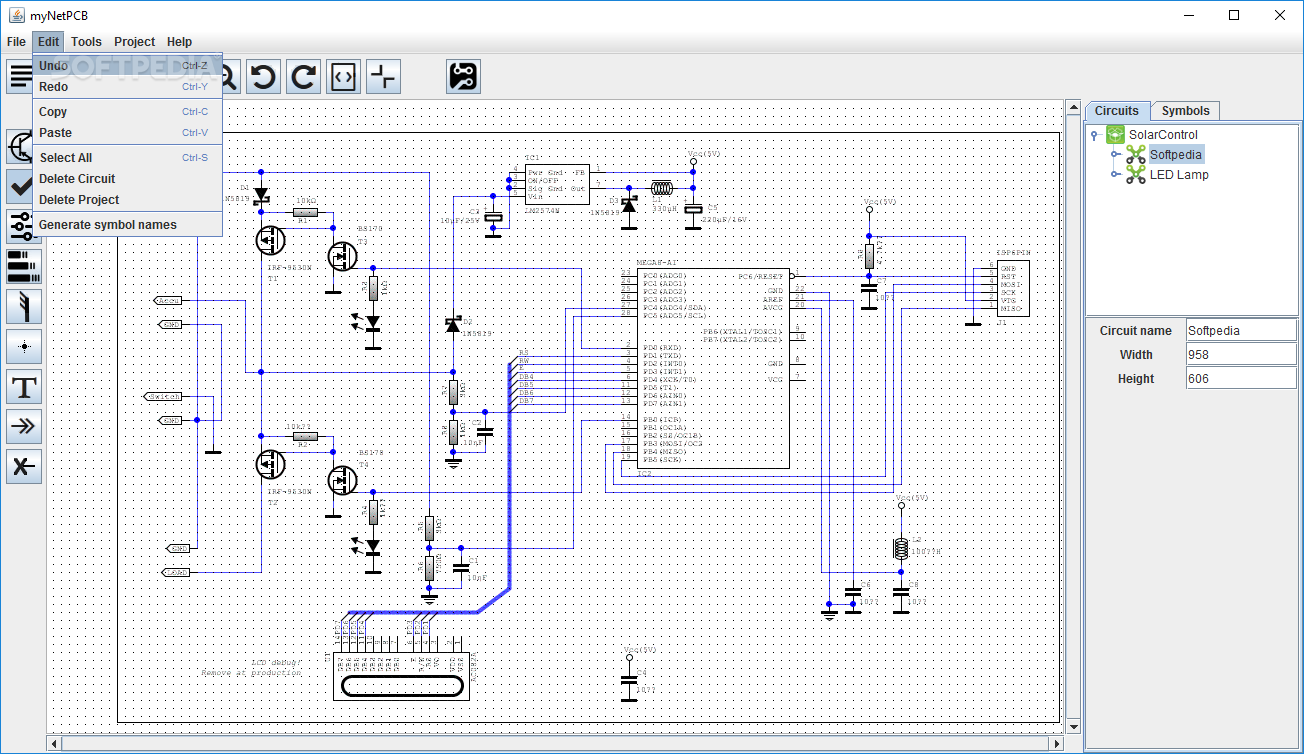Select the text T tool

tap(24, 387)
